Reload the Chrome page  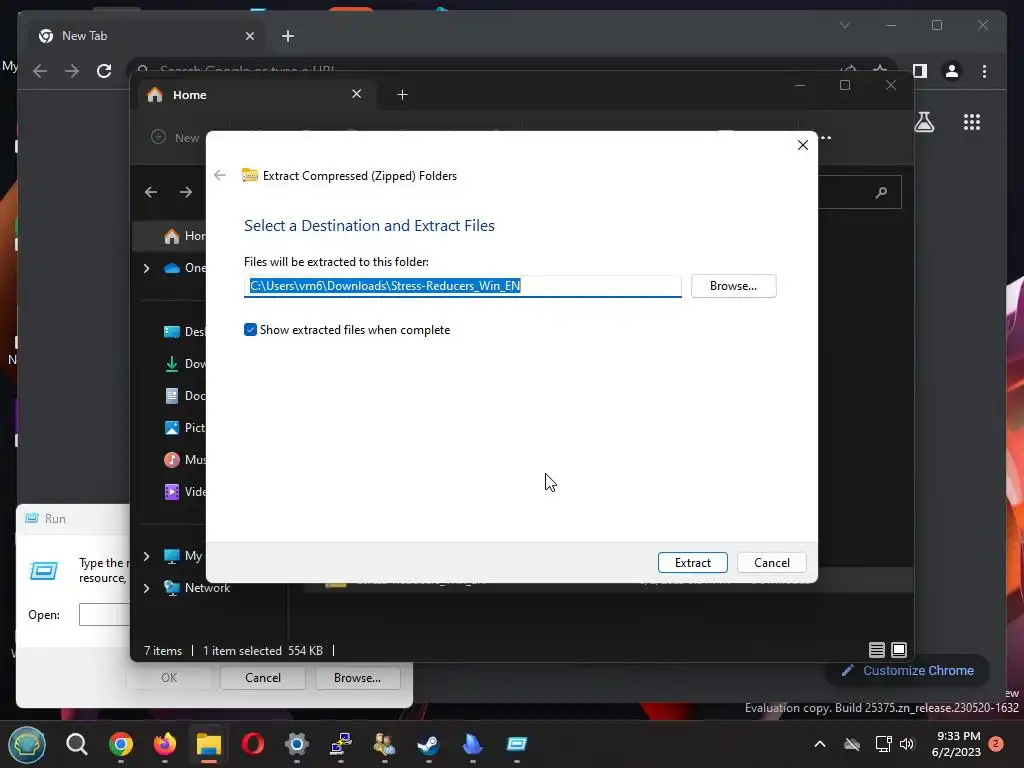click(x=104, y=71)
